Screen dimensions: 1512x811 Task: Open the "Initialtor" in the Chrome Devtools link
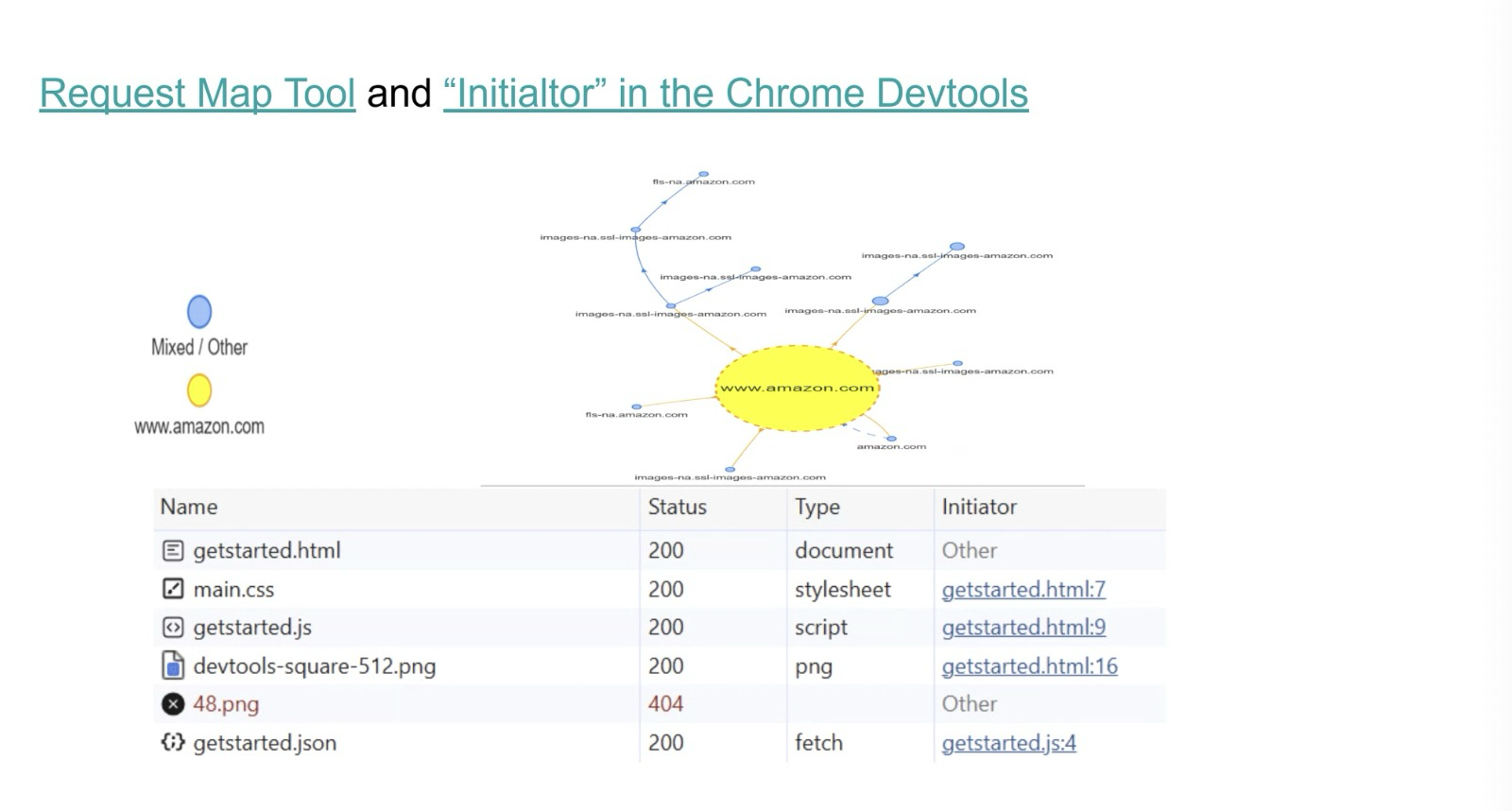(x=735, y=94)
